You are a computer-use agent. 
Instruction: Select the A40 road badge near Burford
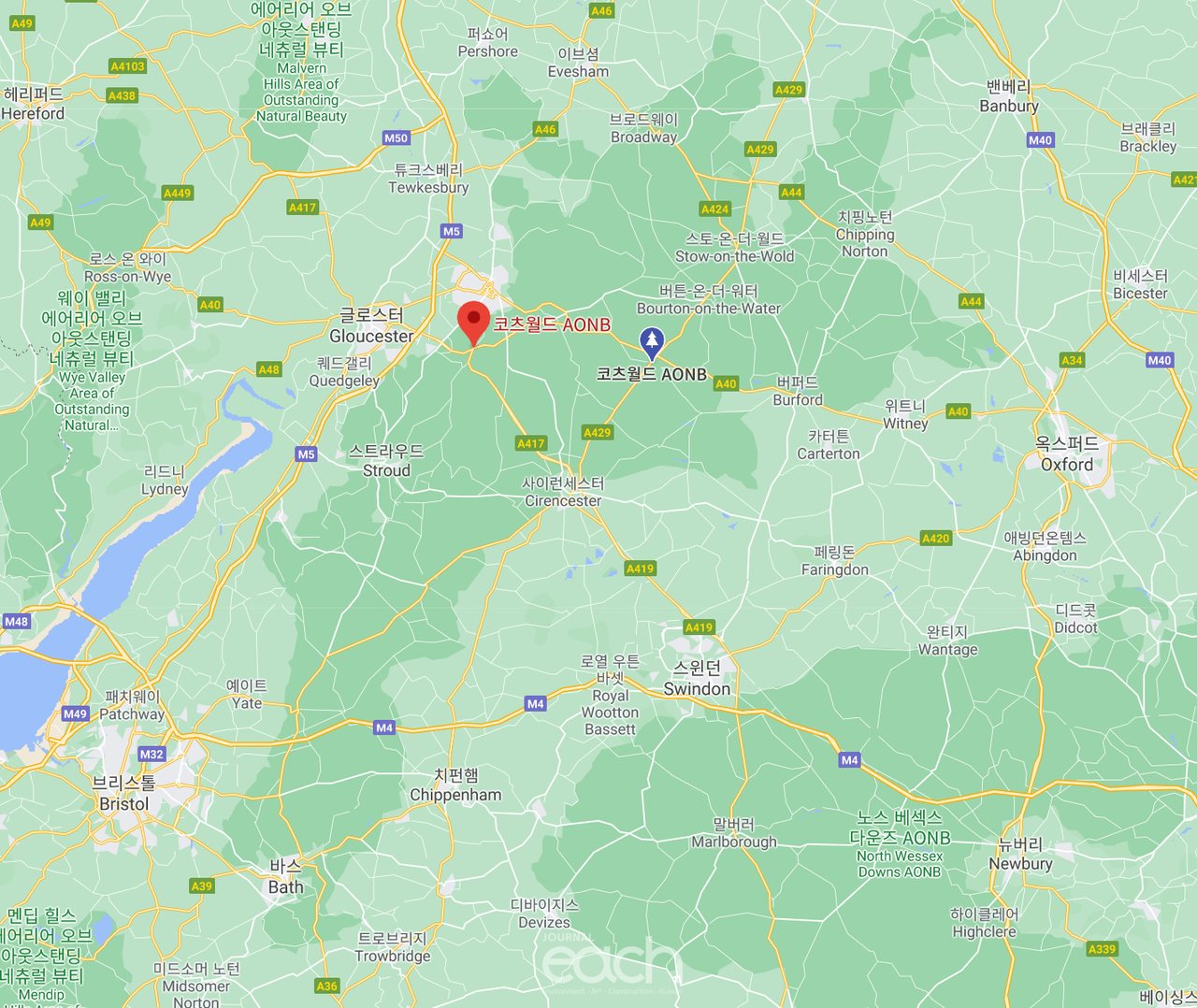[x=726, y=383]
